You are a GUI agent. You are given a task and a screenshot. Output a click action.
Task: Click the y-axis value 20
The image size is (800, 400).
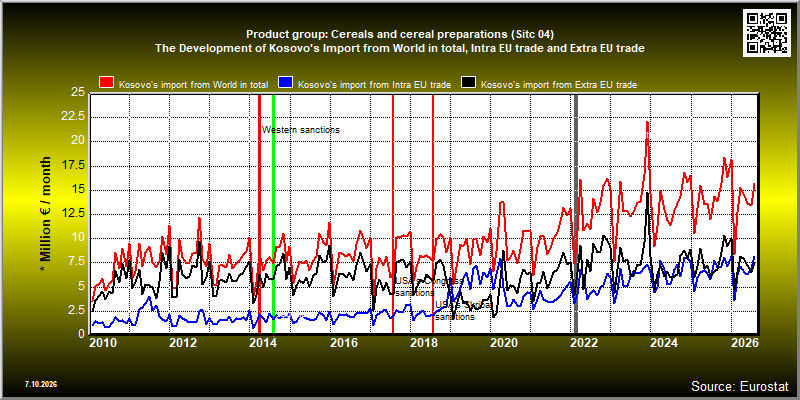click(79, 141)
